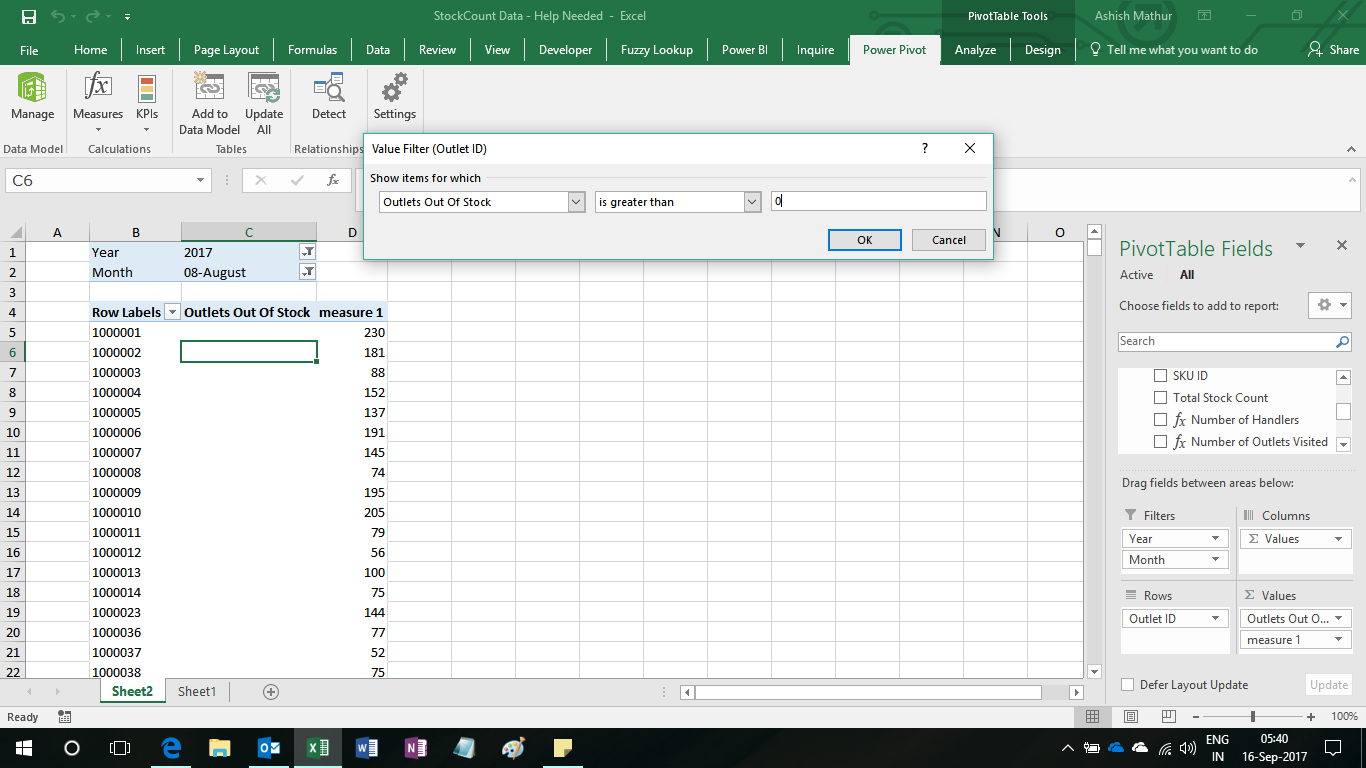Open Windows Start menu

tap(24, 748)
